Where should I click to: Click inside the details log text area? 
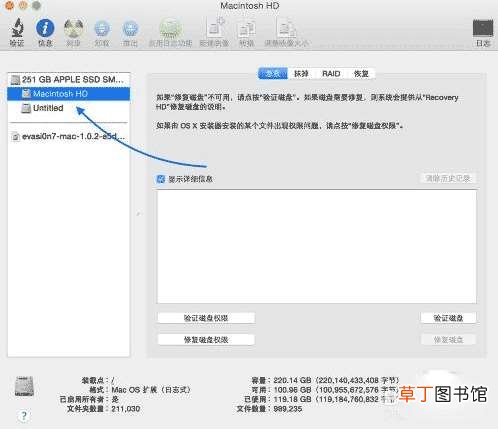316,247
